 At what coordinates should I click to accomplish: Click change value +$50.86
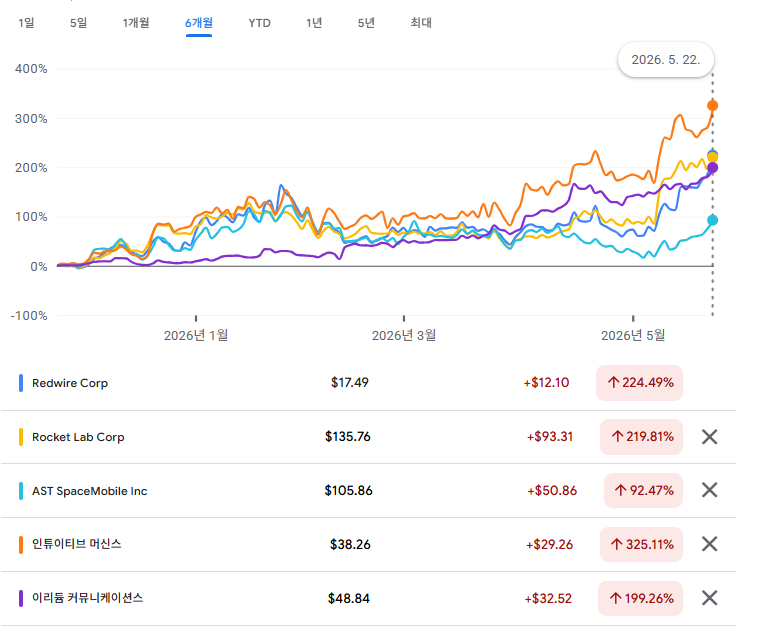pyautogui.click(x=552, y=490)
